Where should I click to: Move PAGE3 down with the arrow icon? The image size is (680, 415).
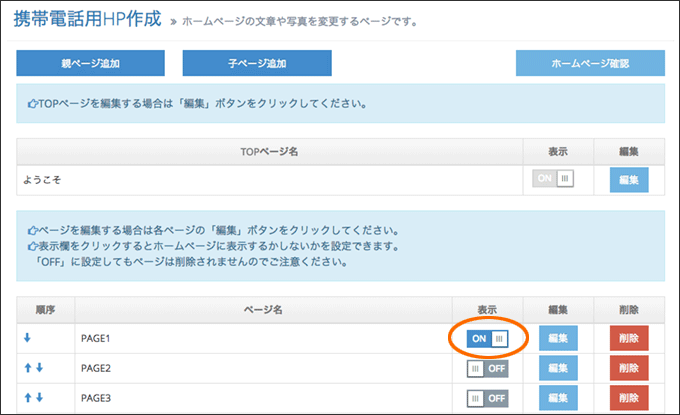(39, 397)
